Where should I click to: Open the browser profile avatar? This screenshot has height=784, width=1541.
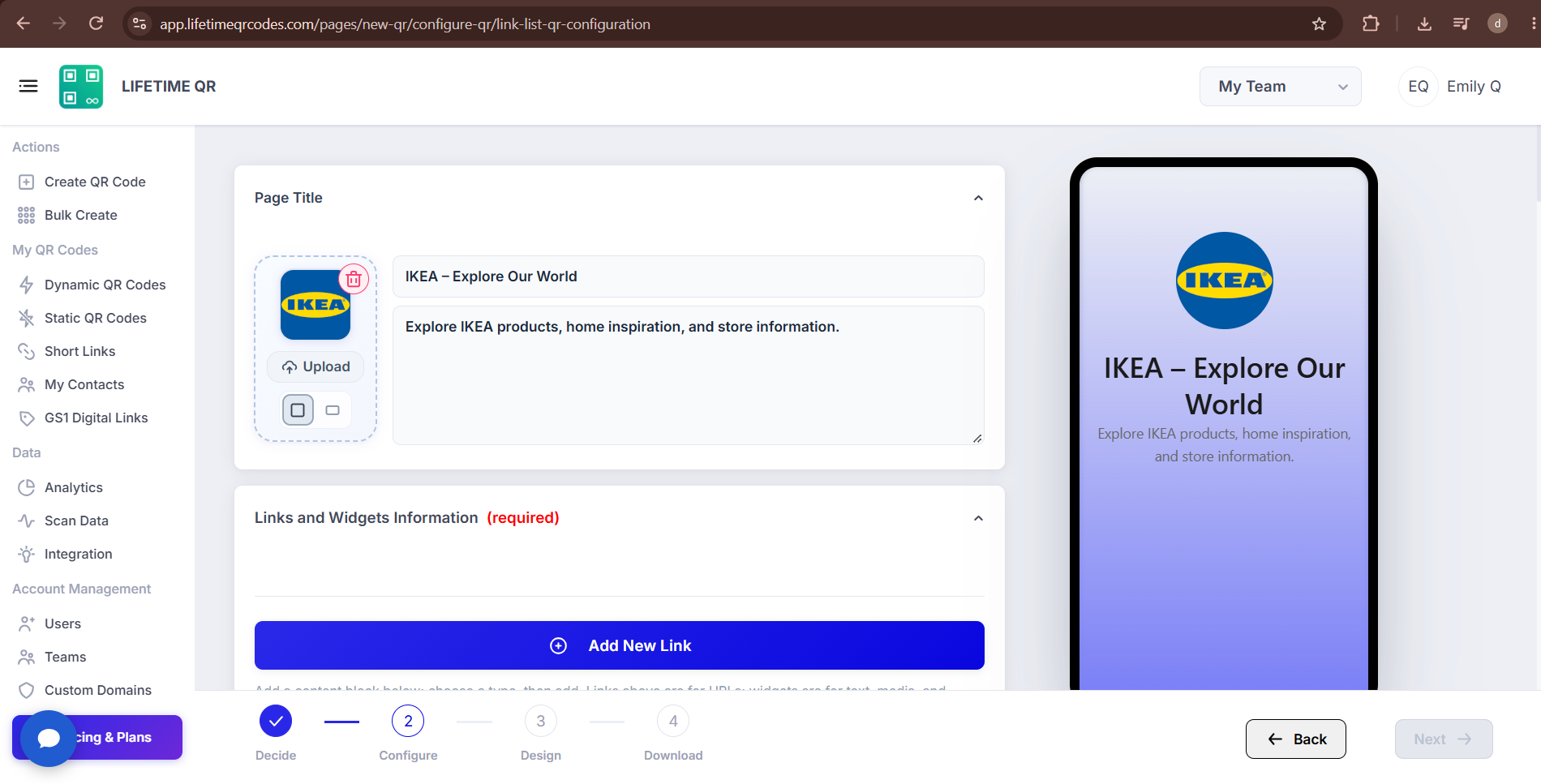[1497, 24]
